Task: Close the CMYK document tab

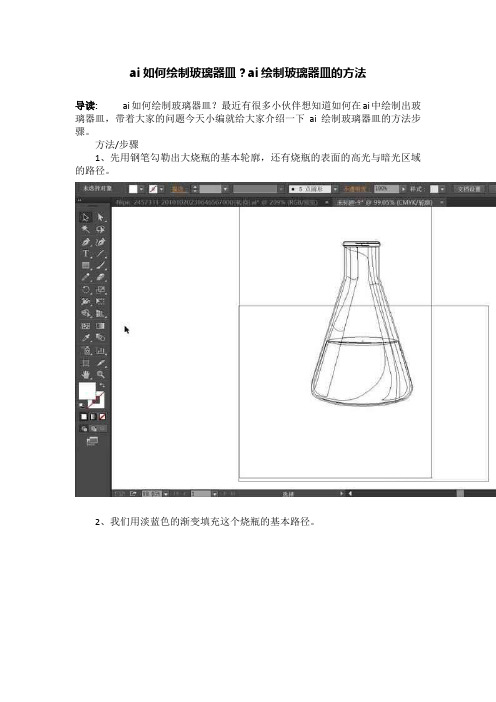Action: pyautogui.click(x=441, y=202)
